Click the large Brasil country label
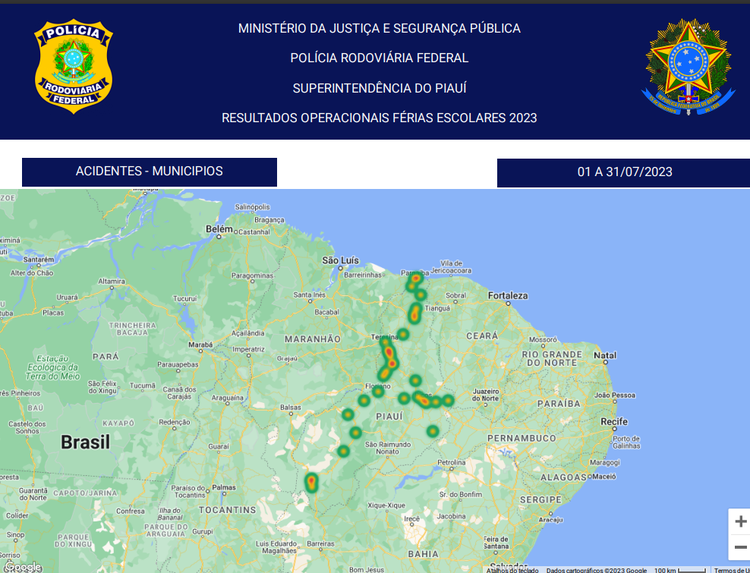The image size is (750, 573). (85, 442)
